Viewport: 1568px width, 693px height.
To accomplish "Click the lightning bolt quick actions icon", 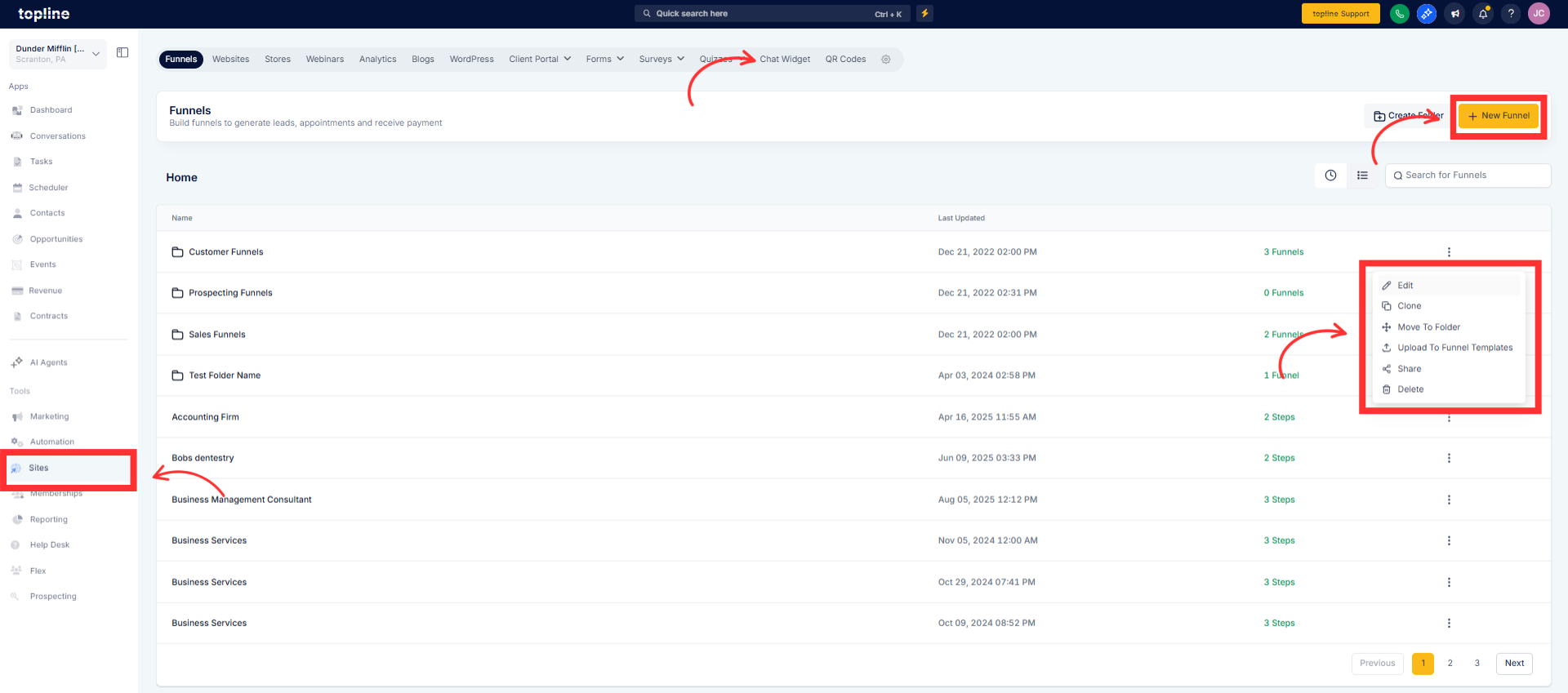I will pos(924,13).
